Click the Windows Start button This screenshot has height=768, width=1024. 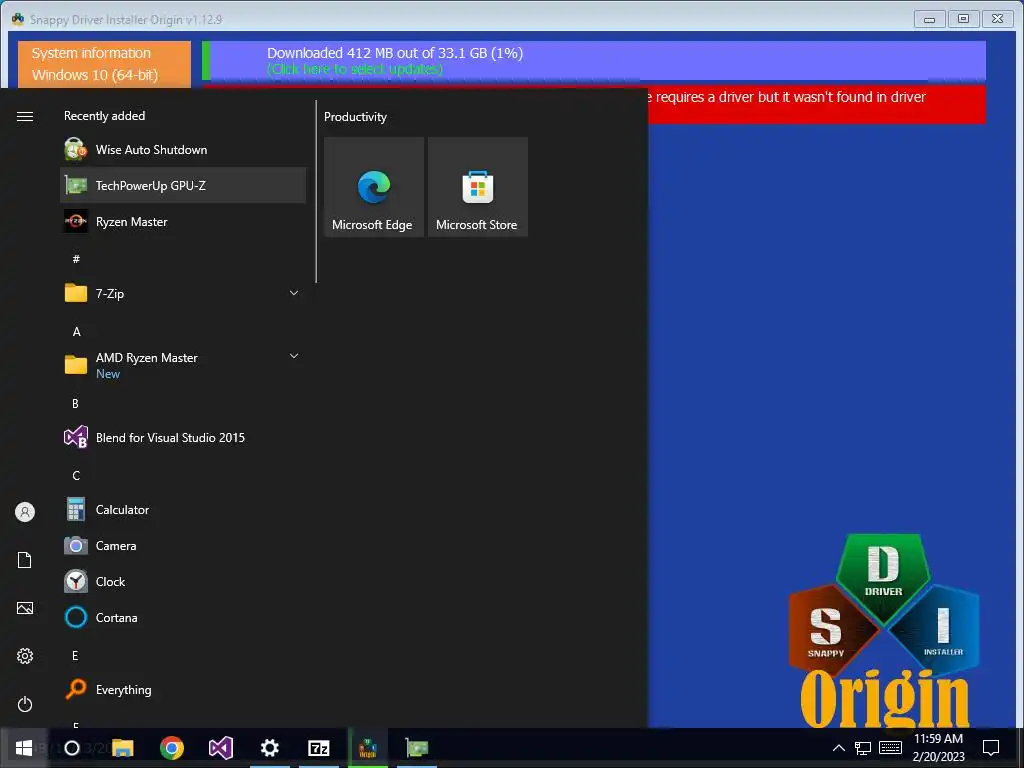[x=24, y=748]
